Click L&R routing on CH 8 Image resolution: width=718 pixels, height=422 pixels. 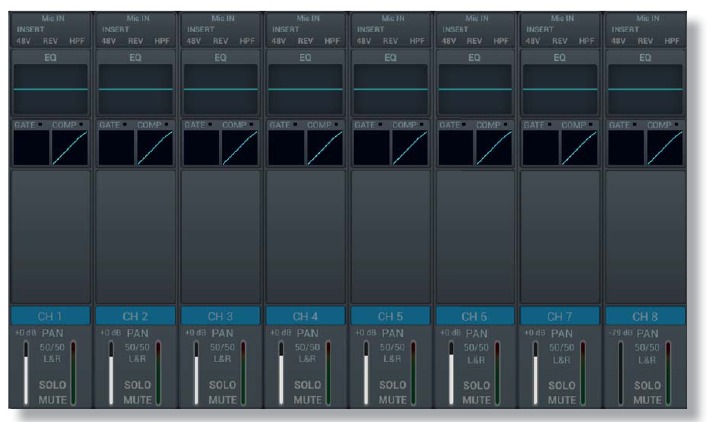(x=647, y=360)
